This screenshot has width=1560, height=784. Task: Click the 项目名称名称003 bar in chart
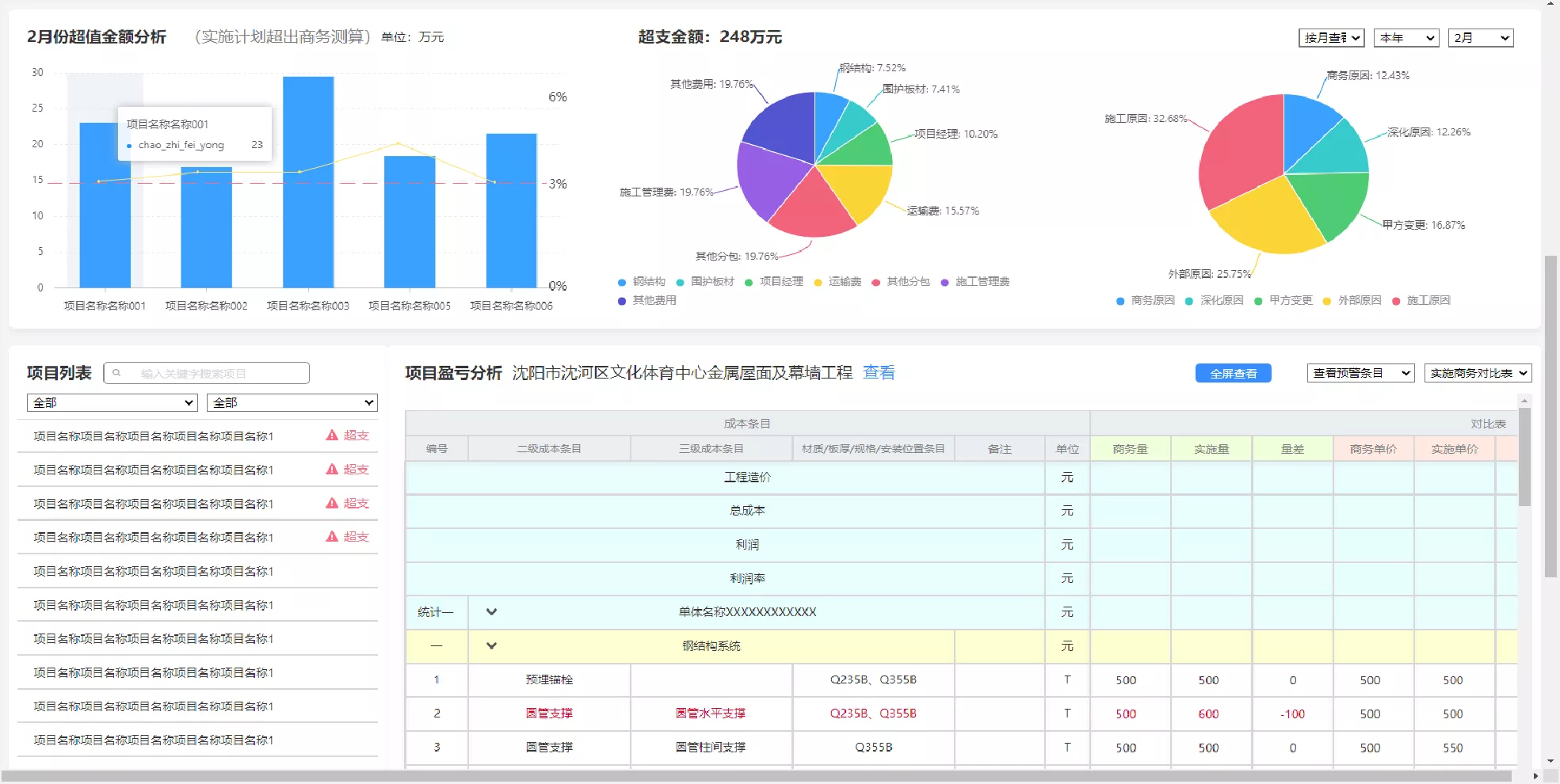[x=308, y=182]
